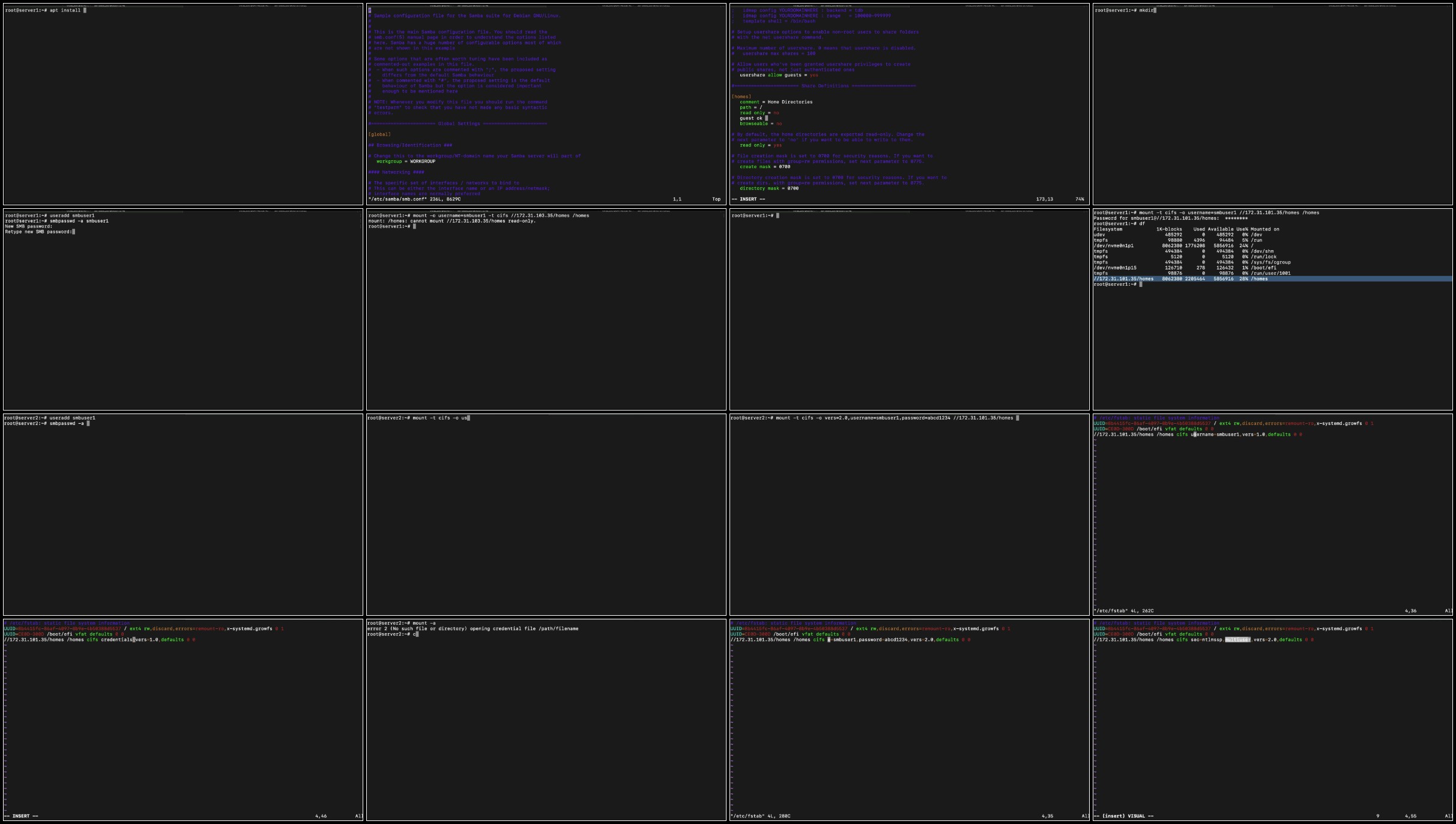This screenshot has height=824, width=1456.
Task: Select the [homes] share section header
Action: click(x=742, y=97)
